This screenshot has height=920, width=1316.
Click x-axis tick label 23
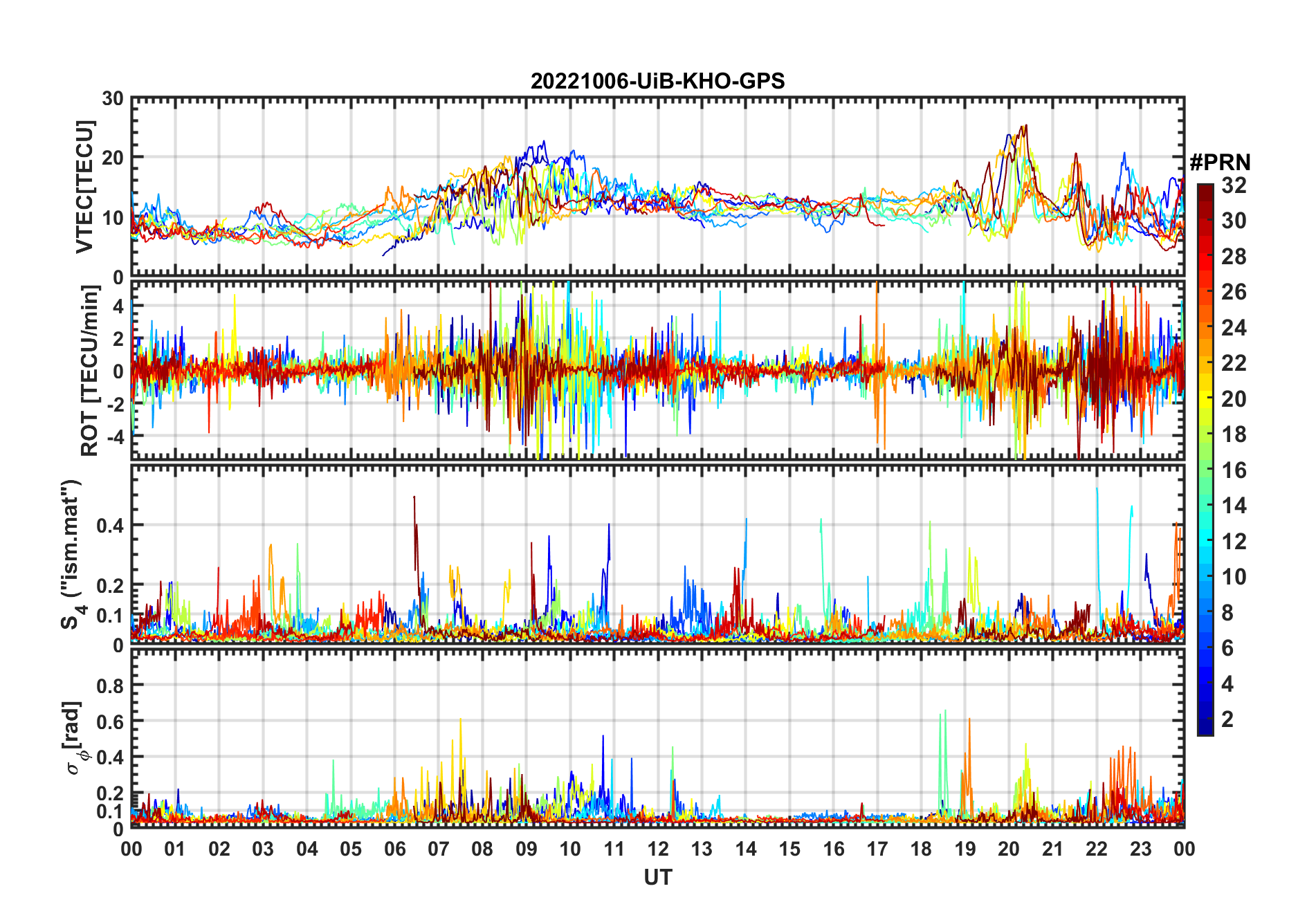point(1140,849)
